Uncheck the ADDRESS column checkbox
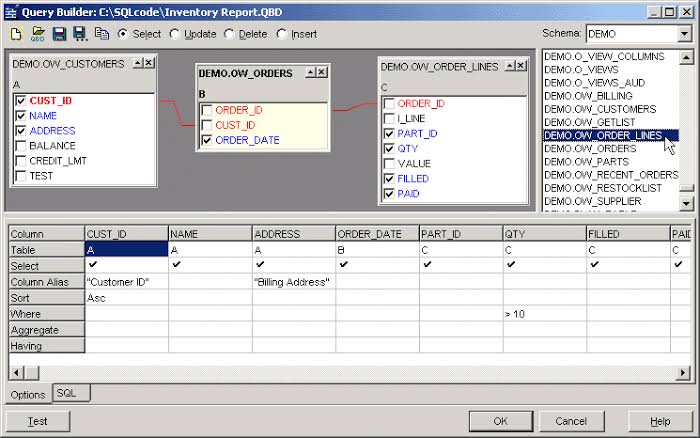 click(x=21, y=131)
